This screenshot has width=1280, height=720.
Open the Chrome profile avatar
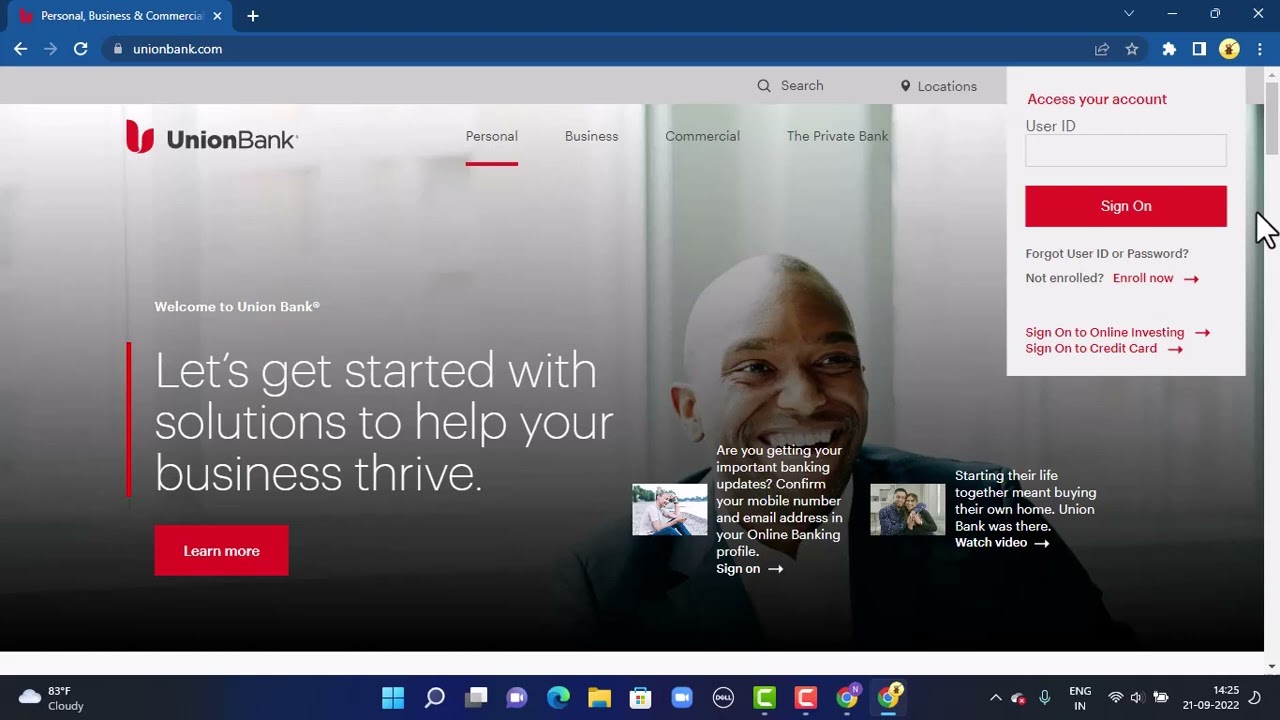click(x=1230, y=49)
